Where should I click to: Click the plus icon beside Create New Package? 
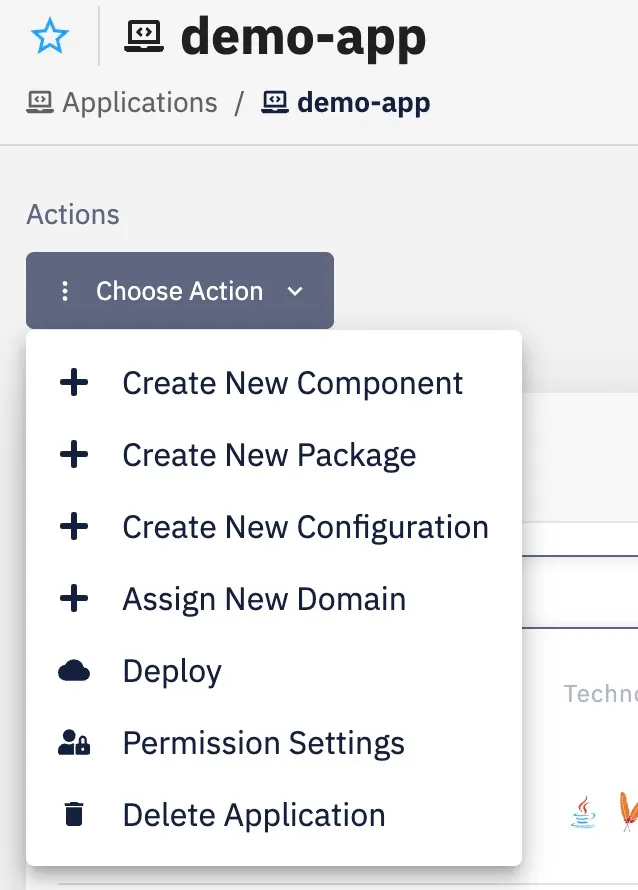click(x=74, y=455)
